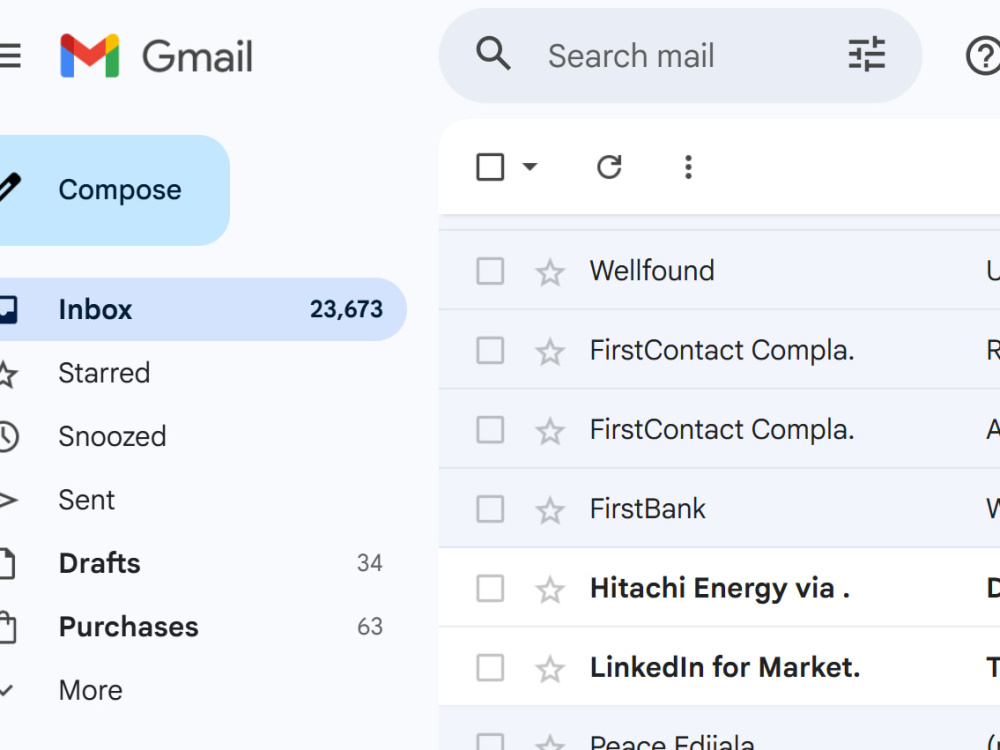
Task: Star the Wellfound email
Action: pyautogui.click(x=550, y=272)
